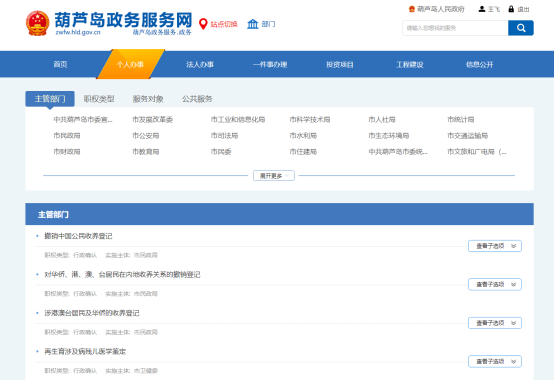Filter by 市民政局 department

point(67,136)
